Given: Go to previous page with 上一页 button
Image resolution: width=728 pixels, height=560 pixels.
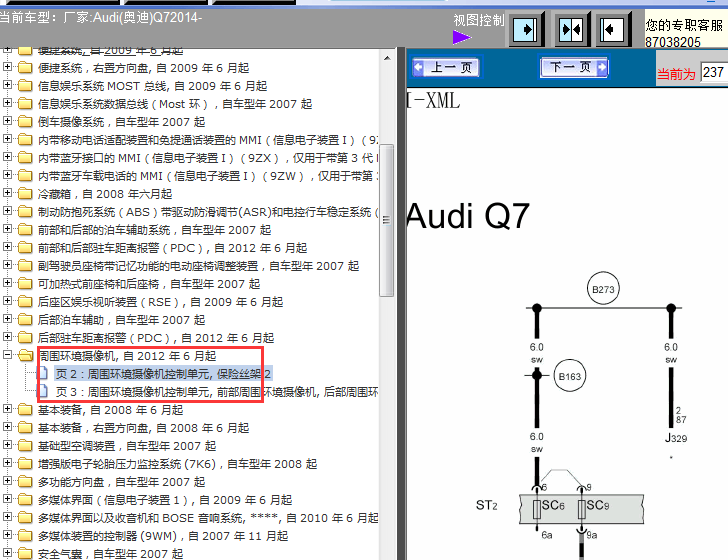Looking at the screenshot, I should 447,68.
